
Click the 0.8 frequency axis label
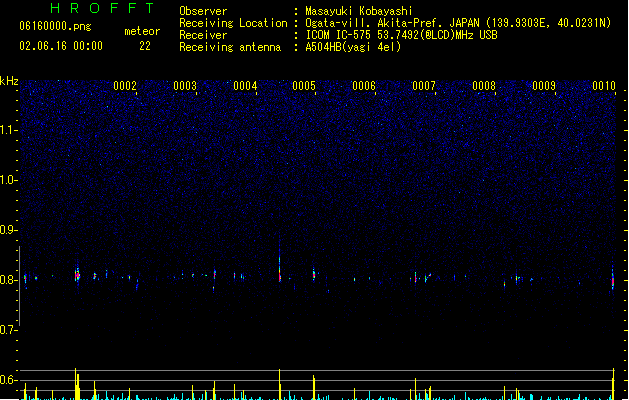pyautogui.click(x=8, y=280)
